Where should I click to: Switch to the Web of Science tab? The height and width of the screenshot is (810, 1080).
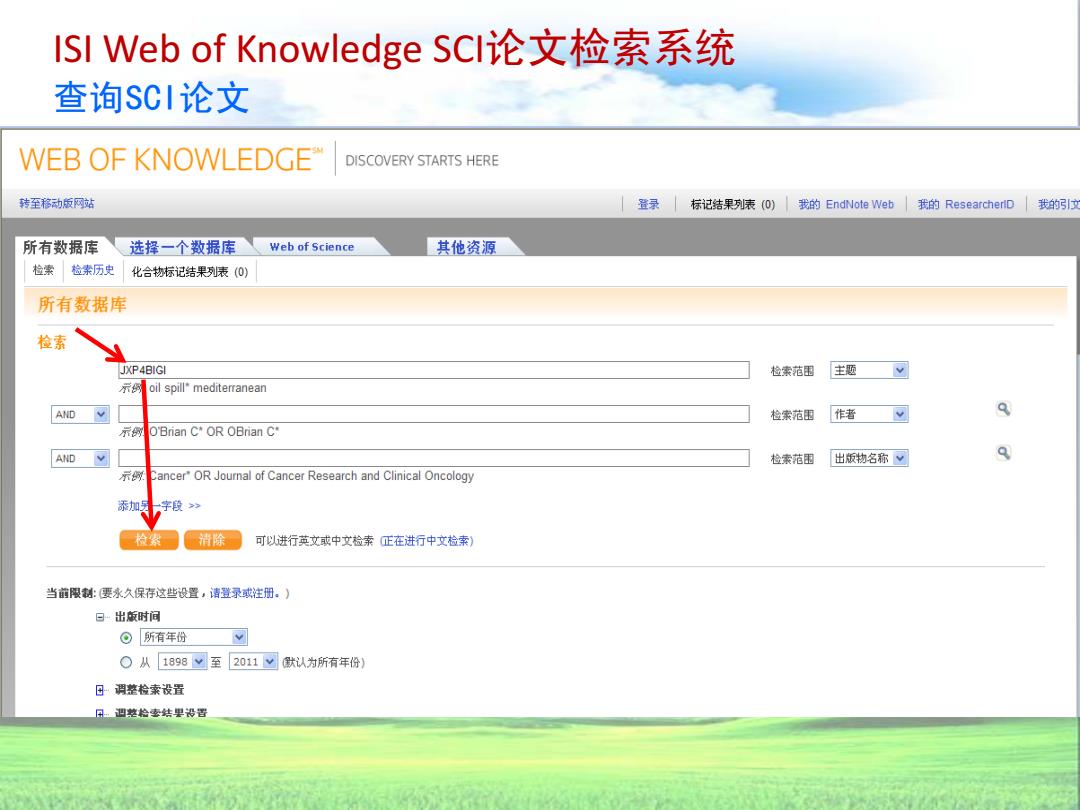pos(312,247)
